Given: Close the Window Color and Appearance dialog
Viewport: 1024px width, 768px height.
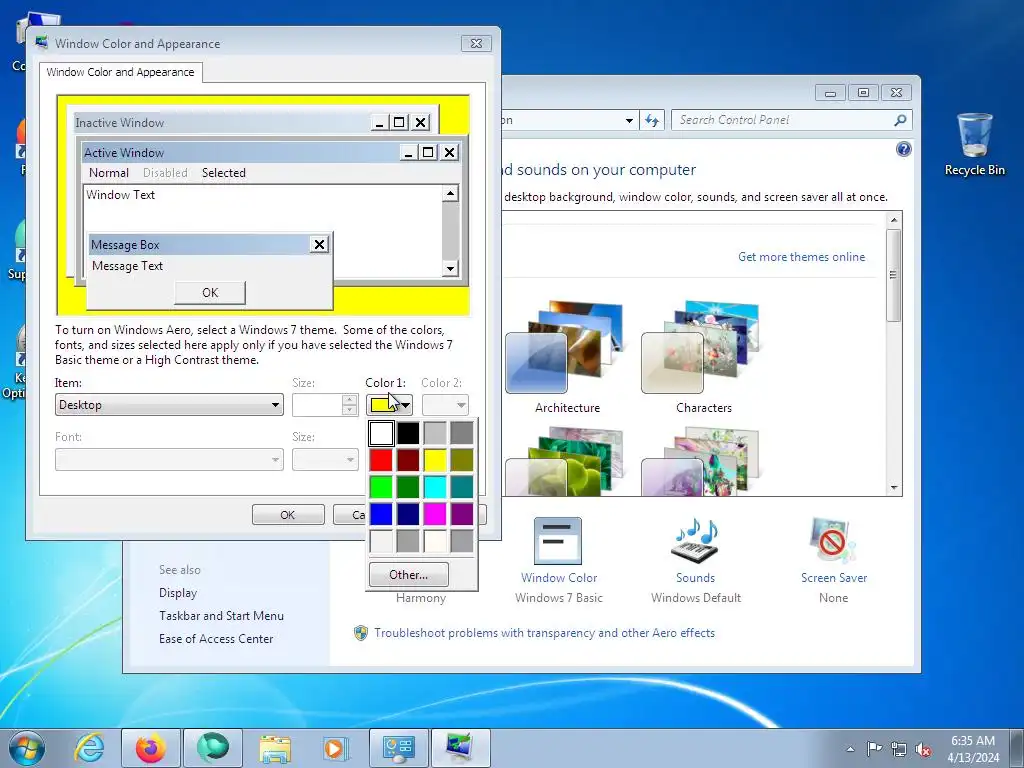Looking at the screenshot, I should (x=476, y=43).
